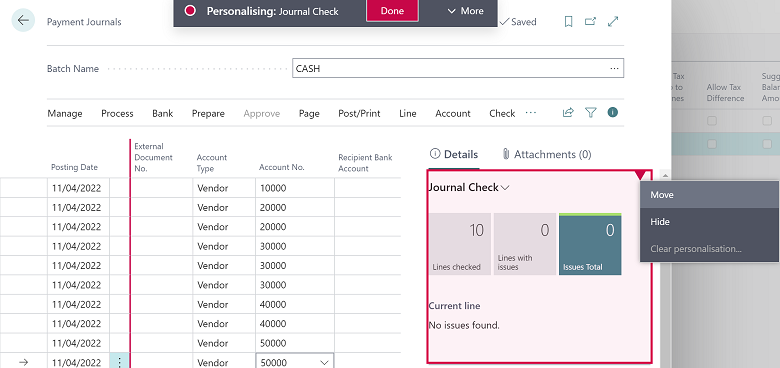This screenshot has height=368, width=780.
Task: Click the Issues Total tile
Action: (590, 244)
